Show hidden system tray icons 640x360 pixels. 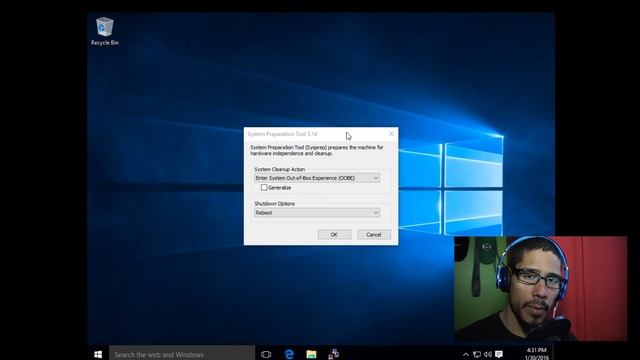point(465,354)
